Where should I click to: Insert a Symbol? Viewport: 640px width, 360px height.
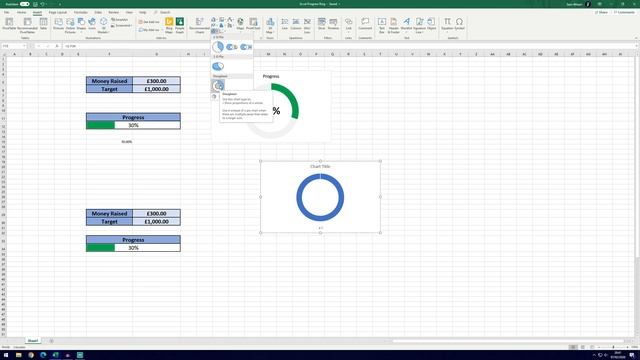(460, 24)
